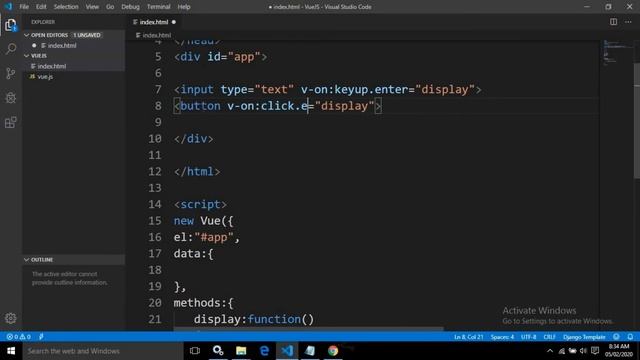Collapse the VUEJS folder section
The height and width of the screenshot is (360, 640).
[x=27, y=56]
